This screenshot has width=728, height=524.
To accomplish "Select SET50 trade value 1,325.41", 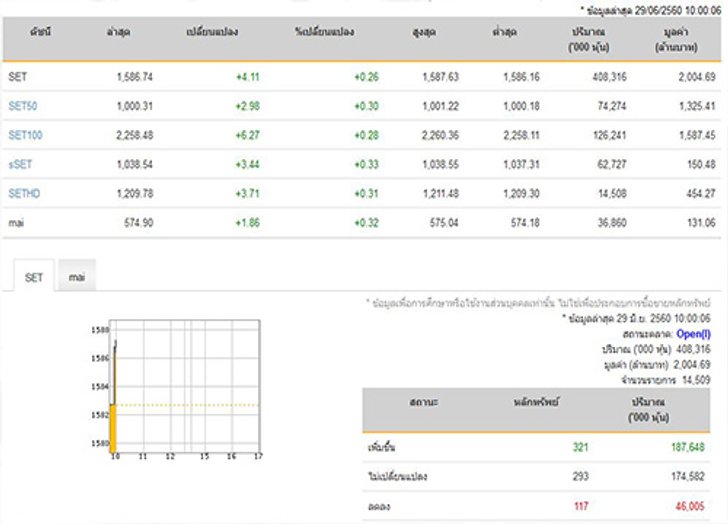I will [697, 106].
